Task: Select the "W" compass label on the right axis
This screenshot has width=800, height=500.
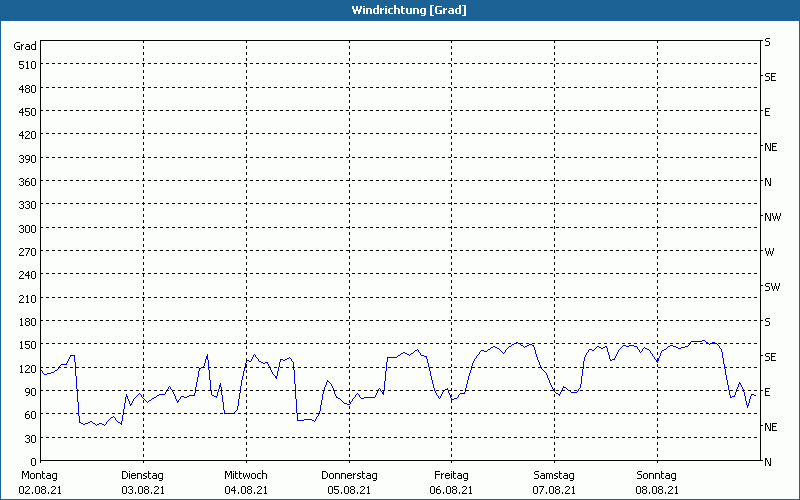Action: [769, 252]
